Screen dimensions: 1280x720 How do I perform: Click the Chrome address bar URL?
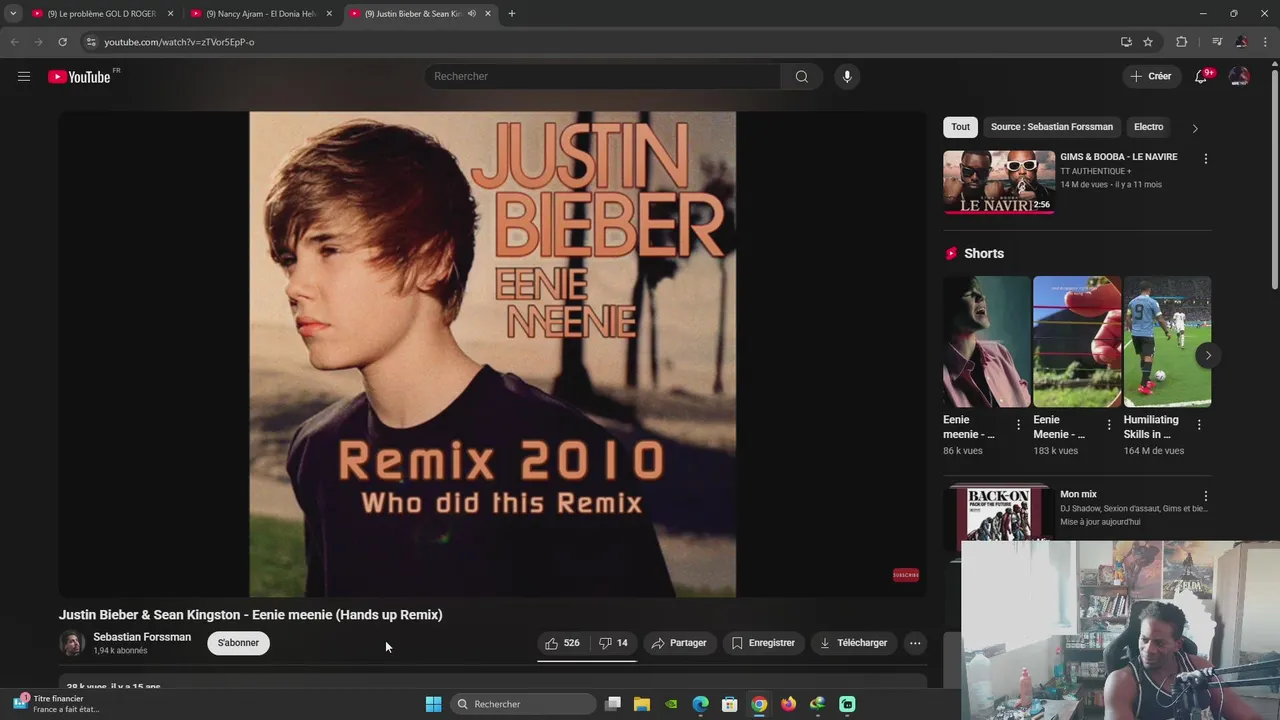[x=180, y=42]
